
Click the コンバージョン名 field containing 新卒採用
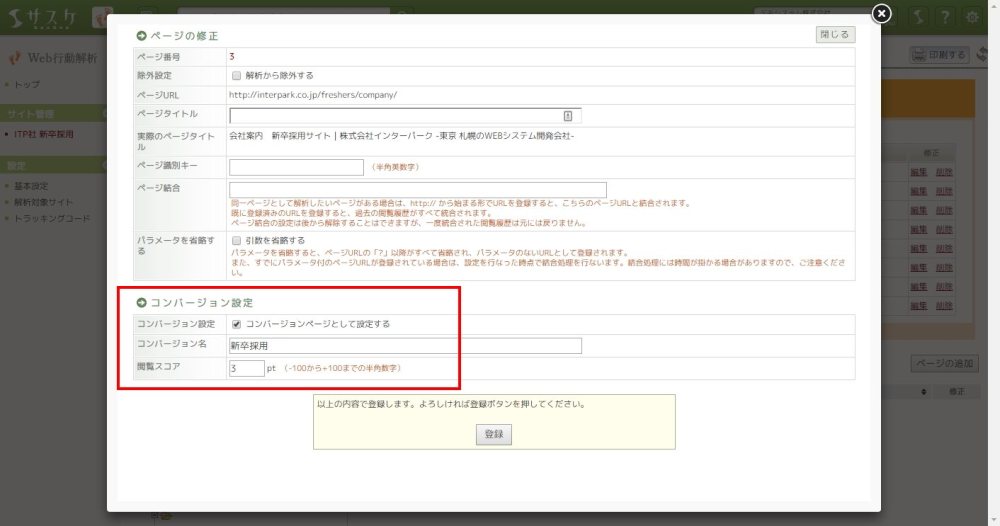click(x=405, y=346)
